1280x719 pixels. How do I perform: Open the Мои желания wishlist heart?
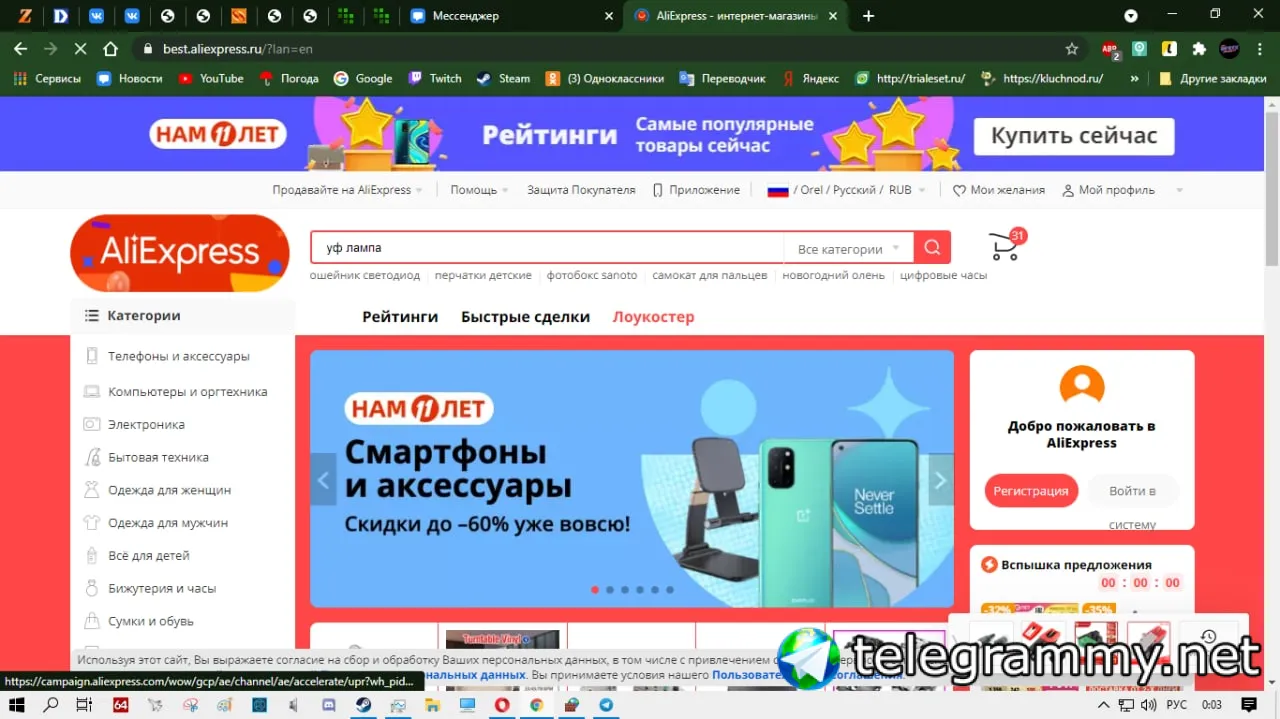[998, 190]
